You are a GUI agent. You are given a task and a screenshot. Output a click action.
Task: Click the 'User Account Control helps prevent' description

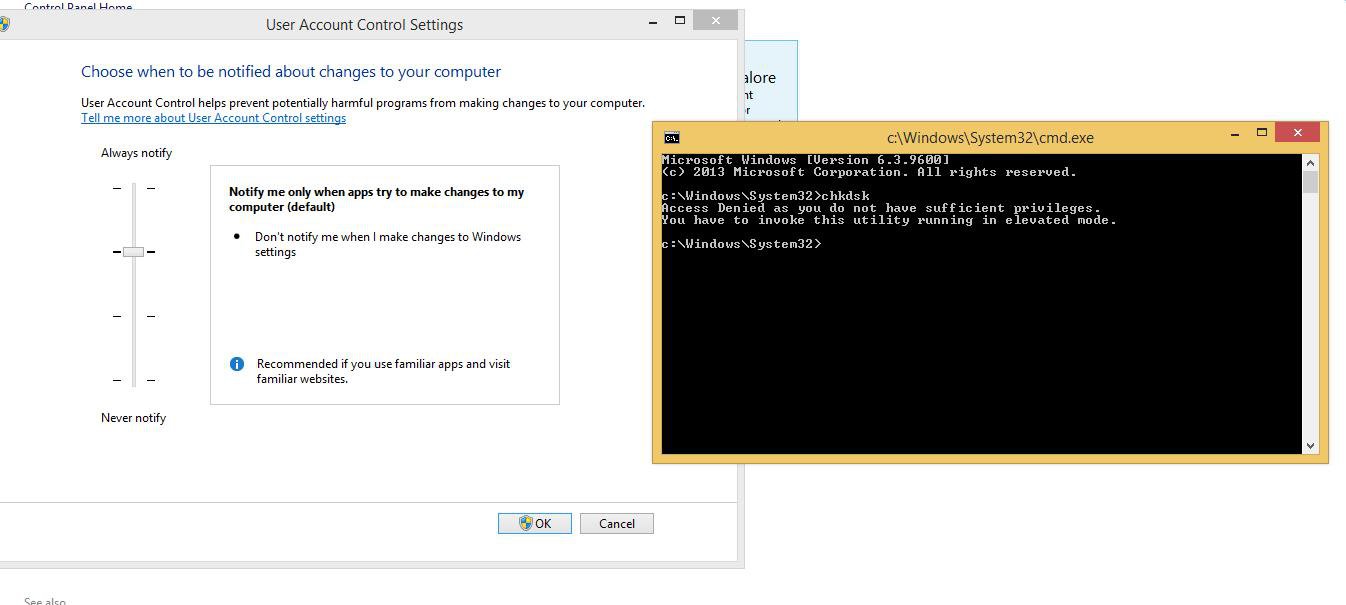pyautogui.click(x=363, y=103)
